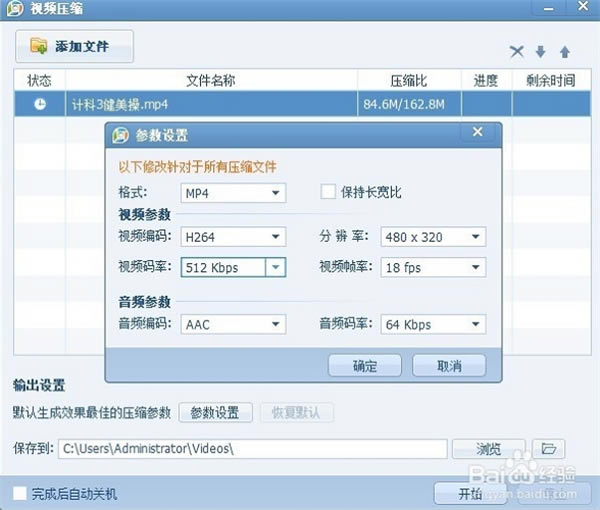
Task: Click the 音频参数 section label
Action: point(145,302)
